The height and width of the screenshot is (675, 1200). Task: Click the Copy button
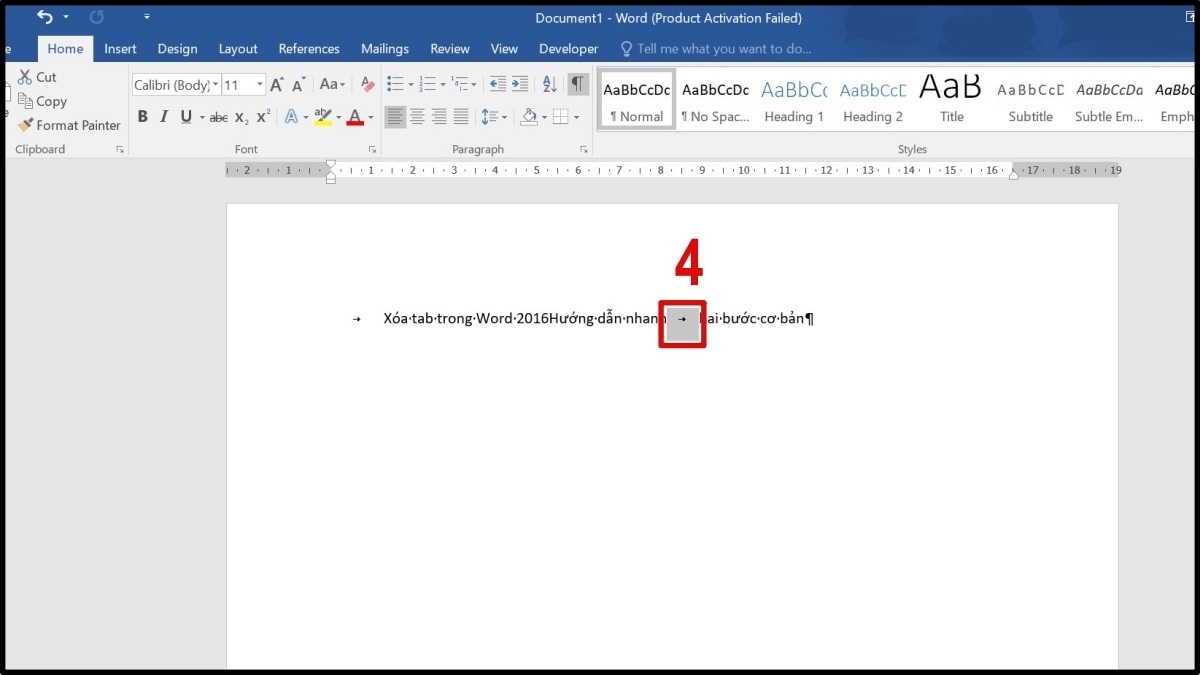click(43, 101)
